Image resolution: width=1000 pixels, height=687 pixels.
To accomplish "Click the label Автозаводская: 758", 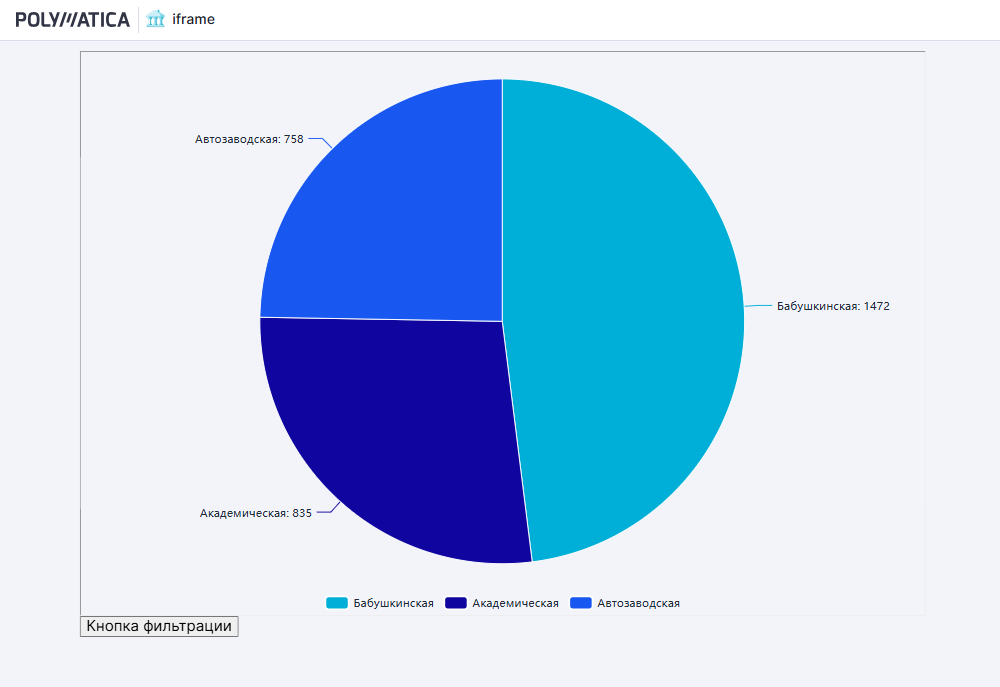I will click(x=249, y=139).
